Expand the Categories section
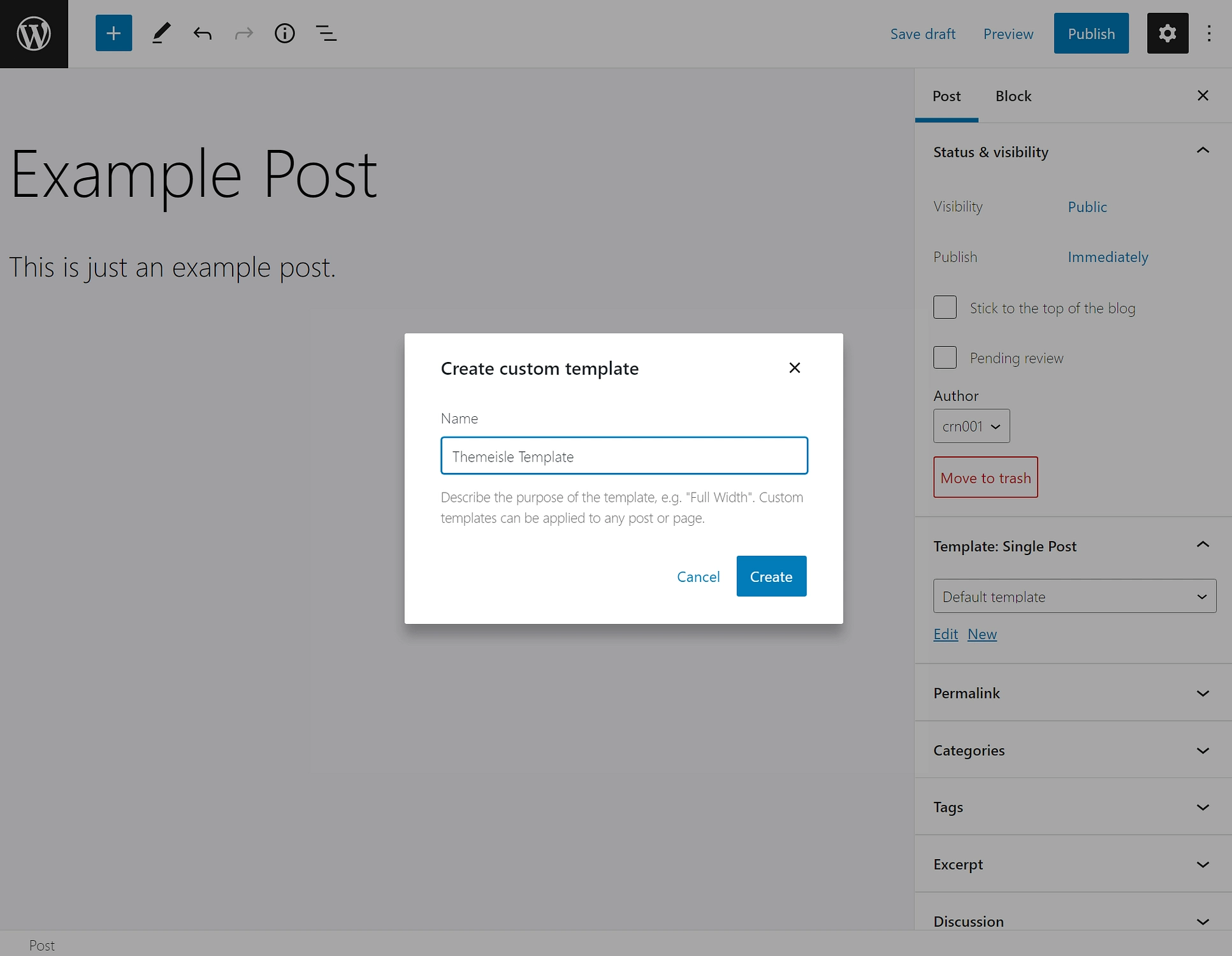This screenshot has width=1232, height=956. tap(1073, 749)
